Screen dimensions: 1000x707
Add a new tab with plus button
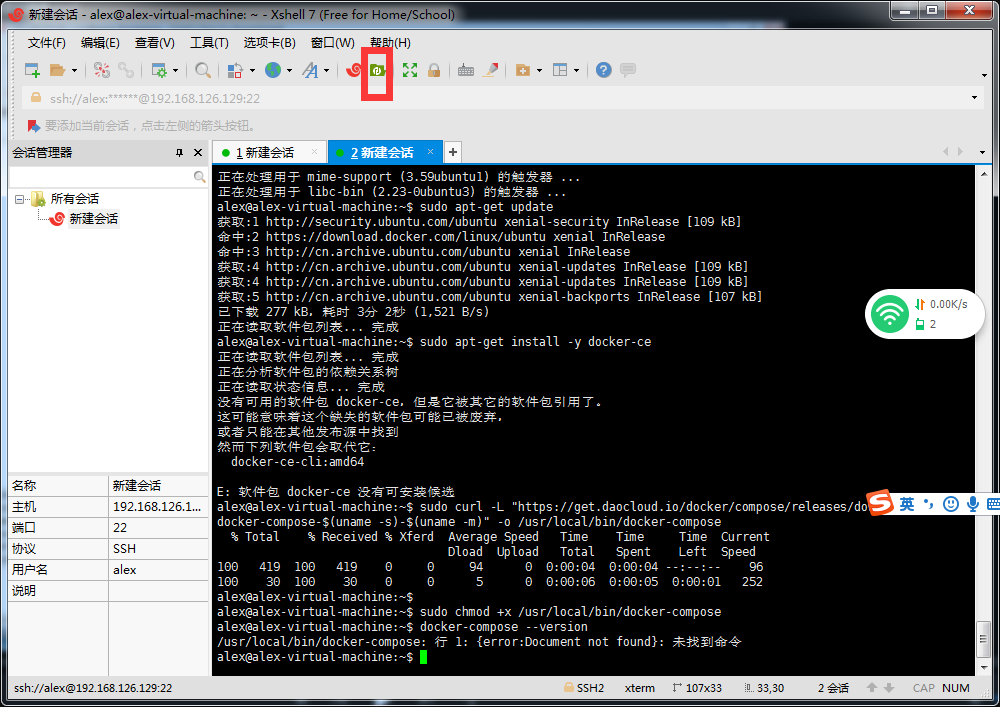click(452, 152)
